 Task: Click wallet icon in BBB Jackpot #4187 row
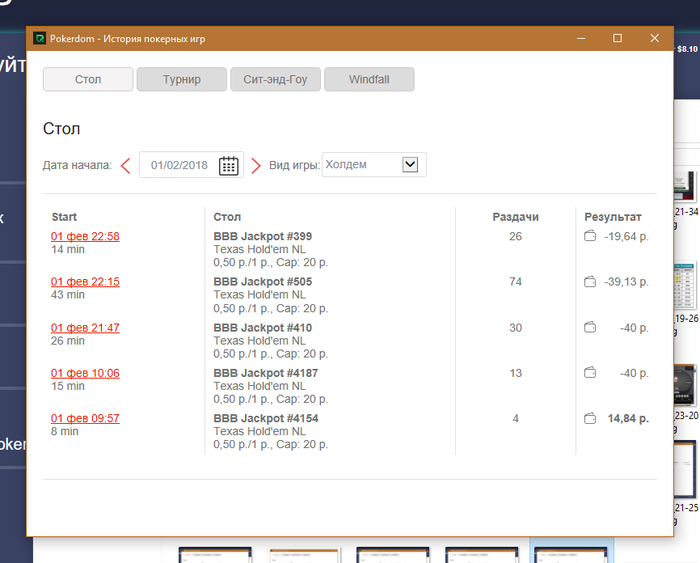590,372
